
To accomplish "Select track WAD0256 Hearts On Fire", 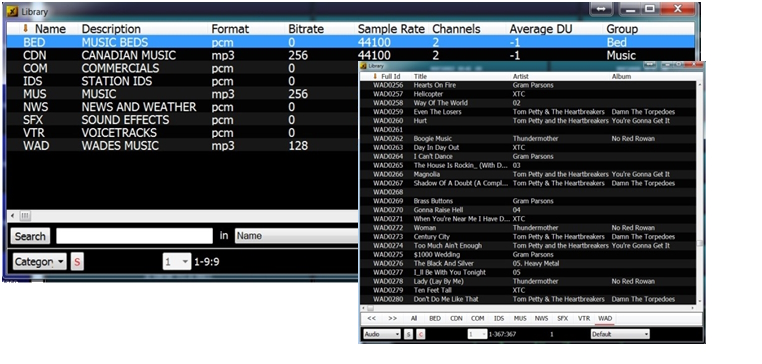I will 528,85.
